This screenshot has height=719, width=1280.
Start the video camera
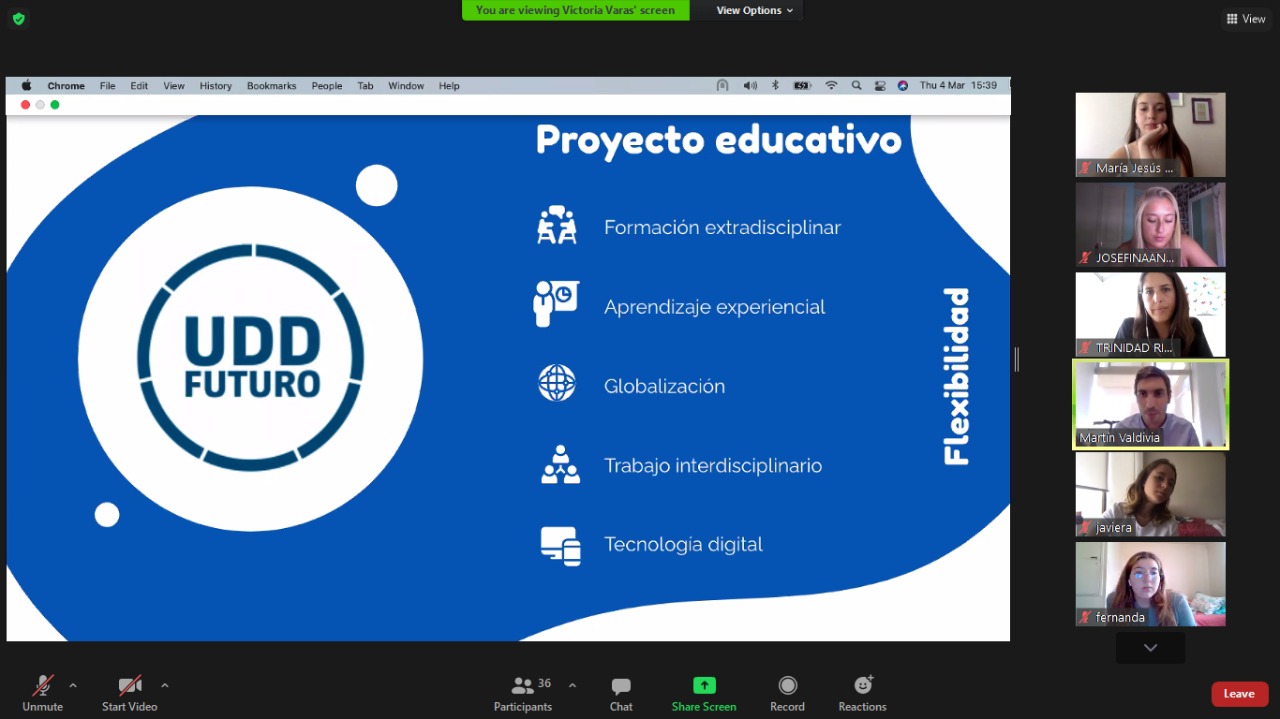[x=130, y=693]
